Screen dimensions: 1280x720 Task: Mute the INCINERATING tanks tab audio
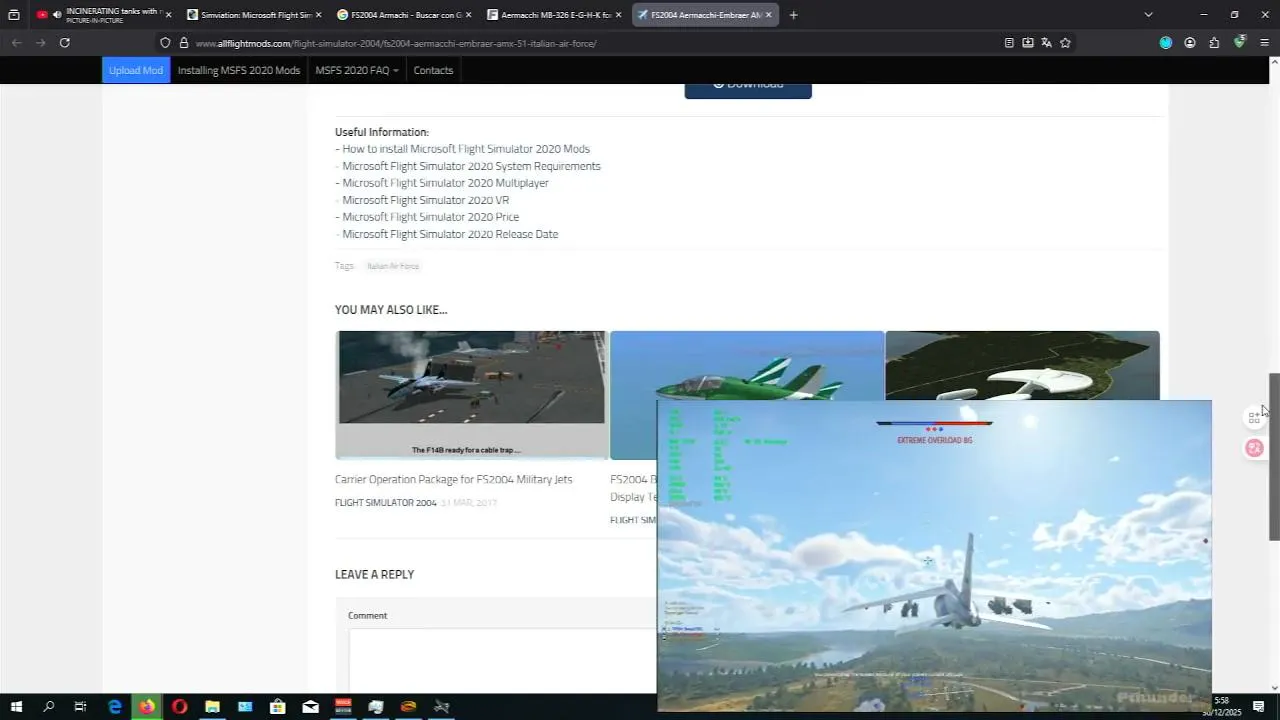56,15
